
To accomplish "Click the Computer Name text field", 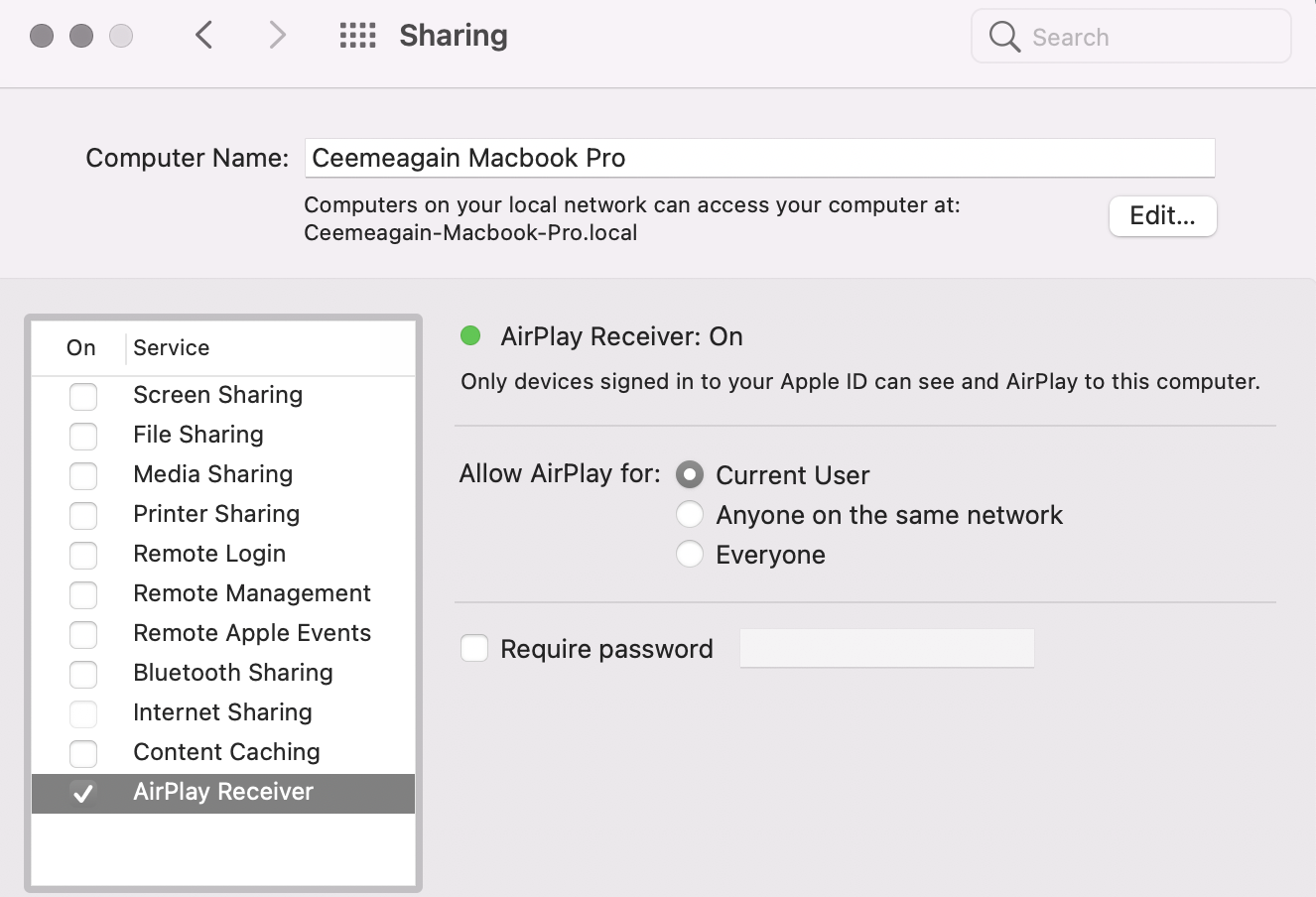I will pyautogui.click(x=759, y=158).
